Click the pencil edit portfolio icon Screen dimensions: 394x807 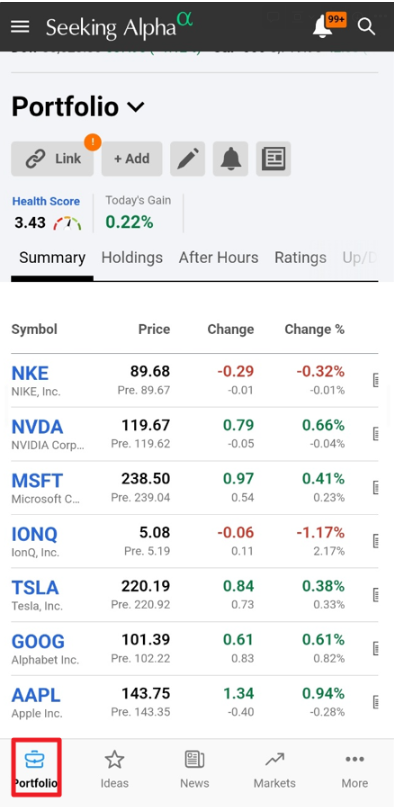[x=188, y=159]
